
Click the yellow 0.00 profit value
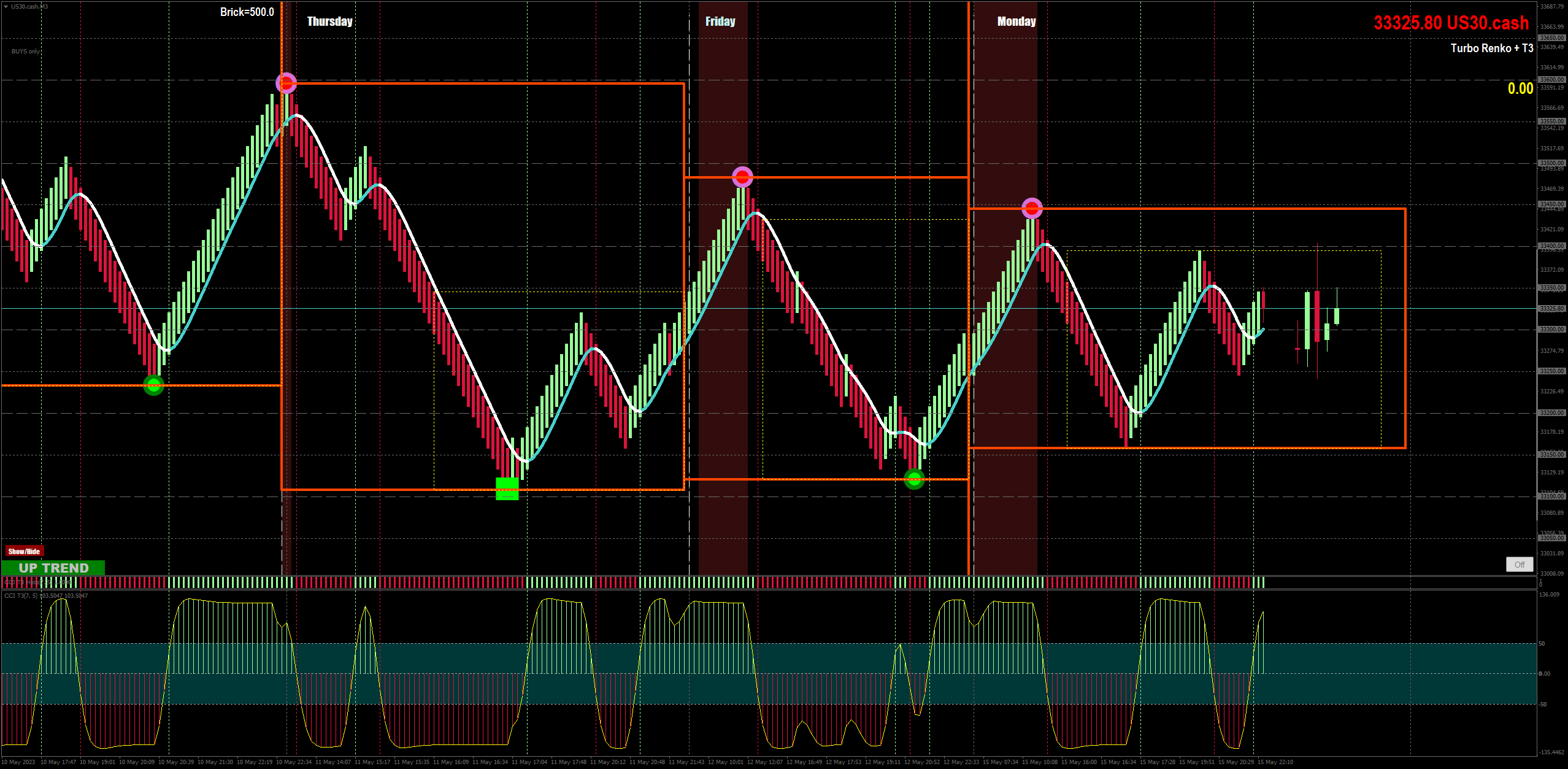pos(1520,88)
